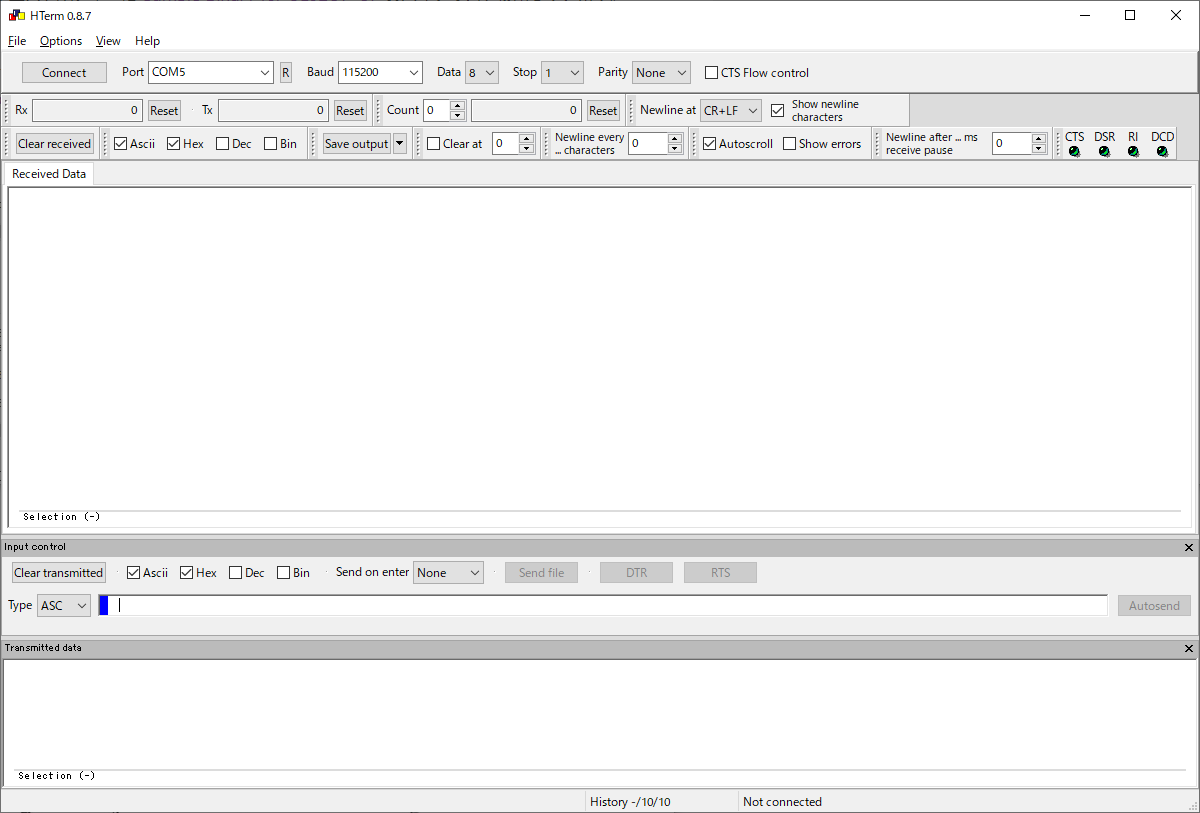Toggle the Autoscroll checkbox
The width and height of the screenshot is (1200, 813).
710,144
